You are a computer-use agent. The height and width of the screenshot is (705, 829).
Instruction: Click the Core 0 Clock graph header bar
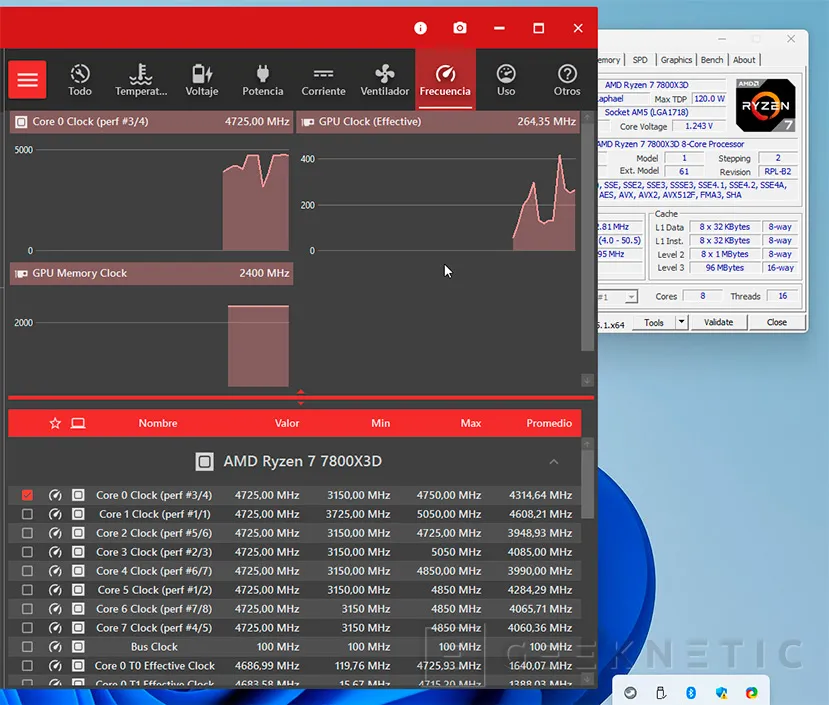151,122
